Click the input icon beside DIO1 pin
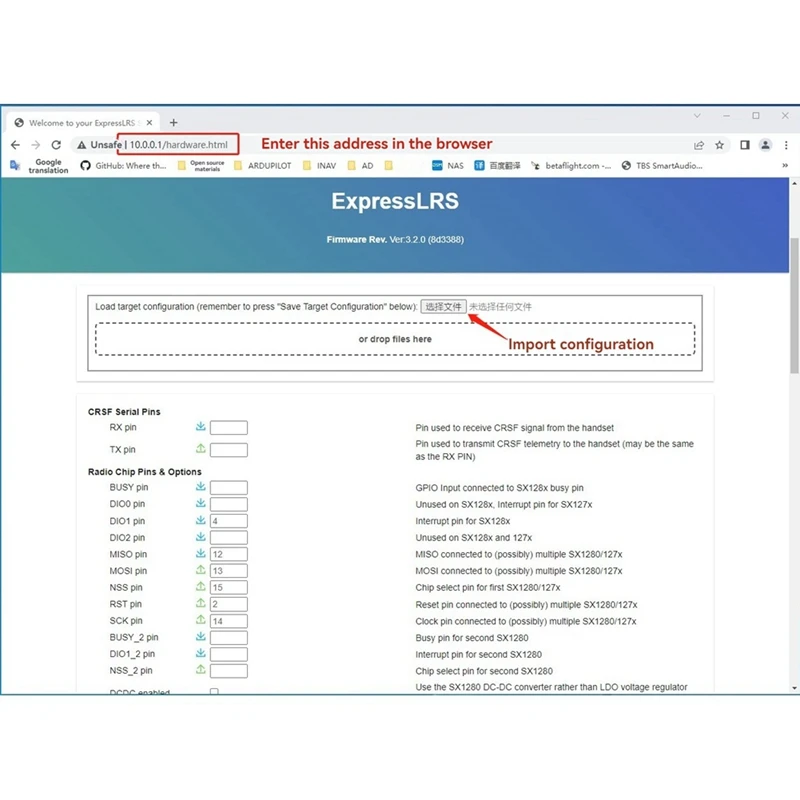Screen dimensions: 800x800 click(x=201, y=520)
